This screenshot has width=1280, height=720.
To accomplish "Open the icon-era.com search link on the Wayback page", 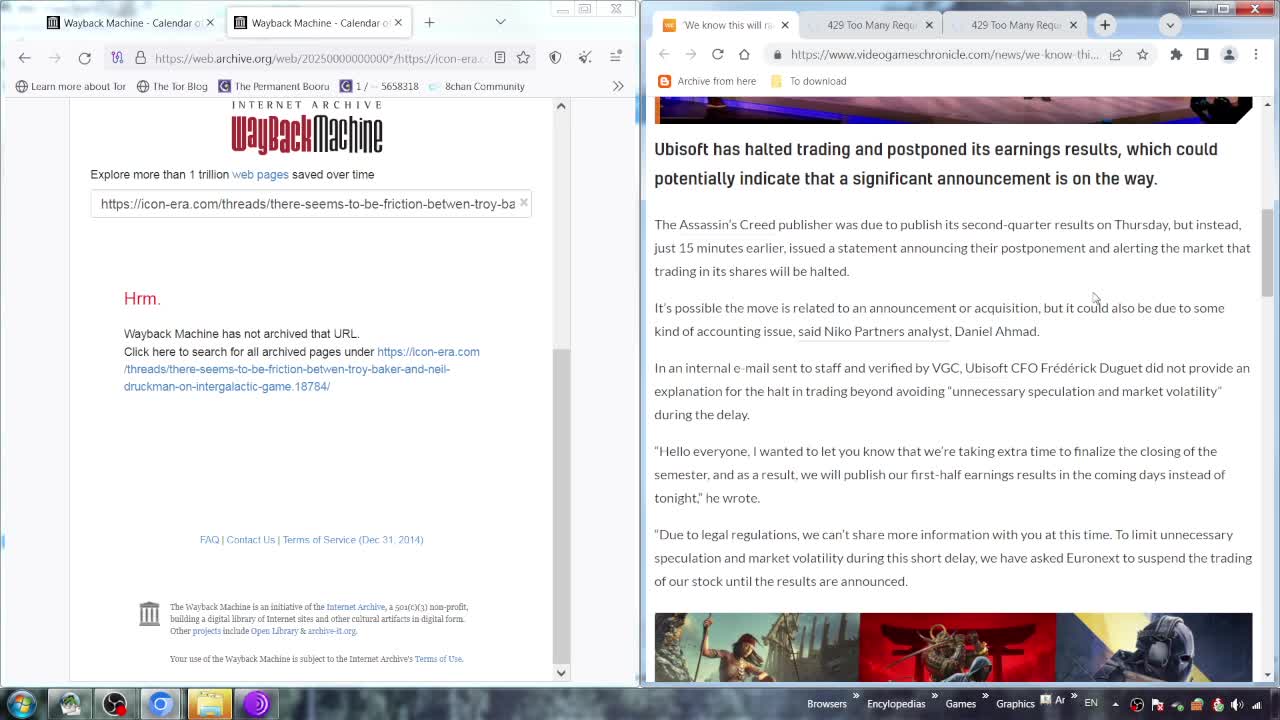I will (429, 351).
